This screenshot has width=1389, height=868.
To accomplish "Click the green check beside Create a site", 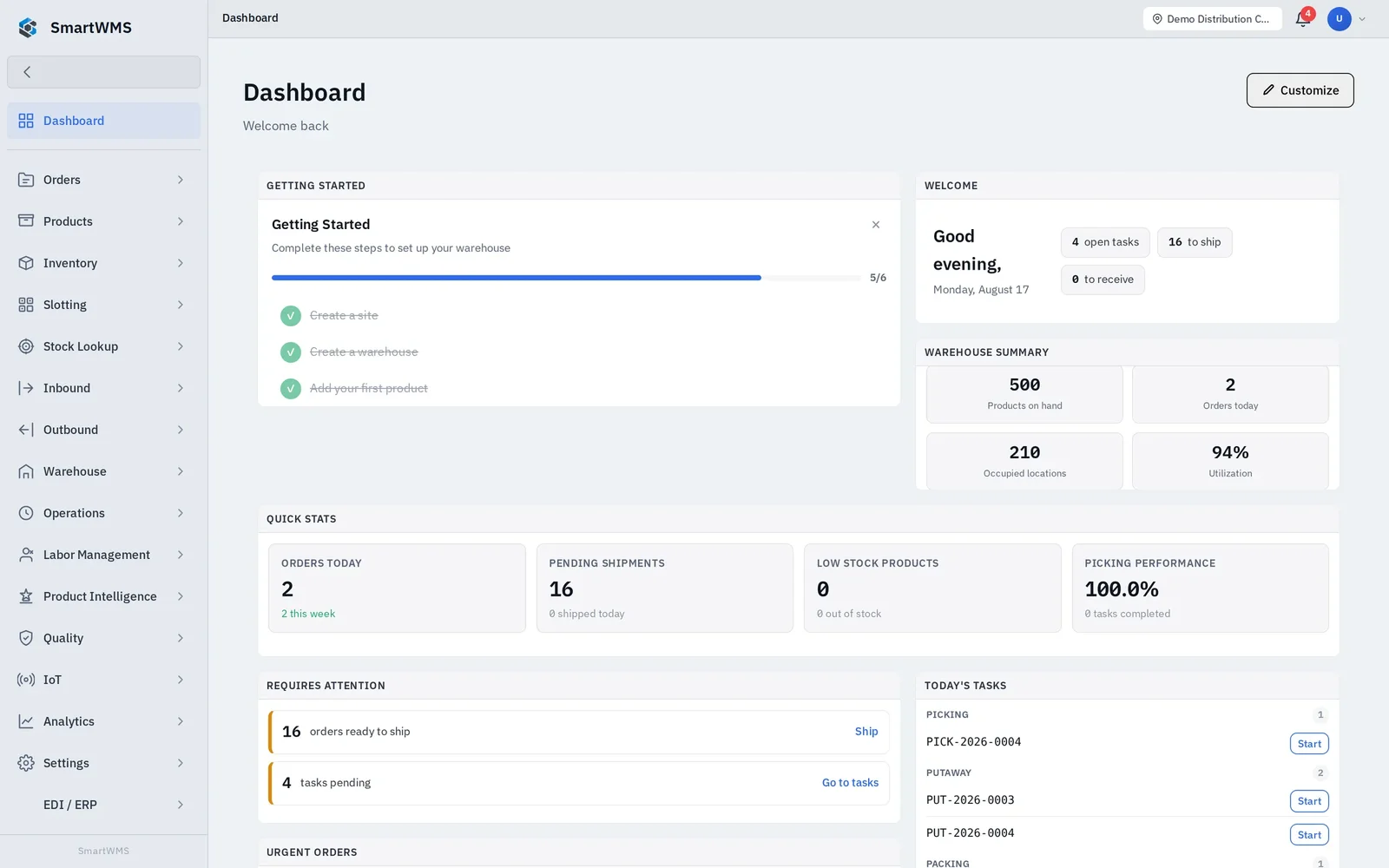I will pos(291,315).
